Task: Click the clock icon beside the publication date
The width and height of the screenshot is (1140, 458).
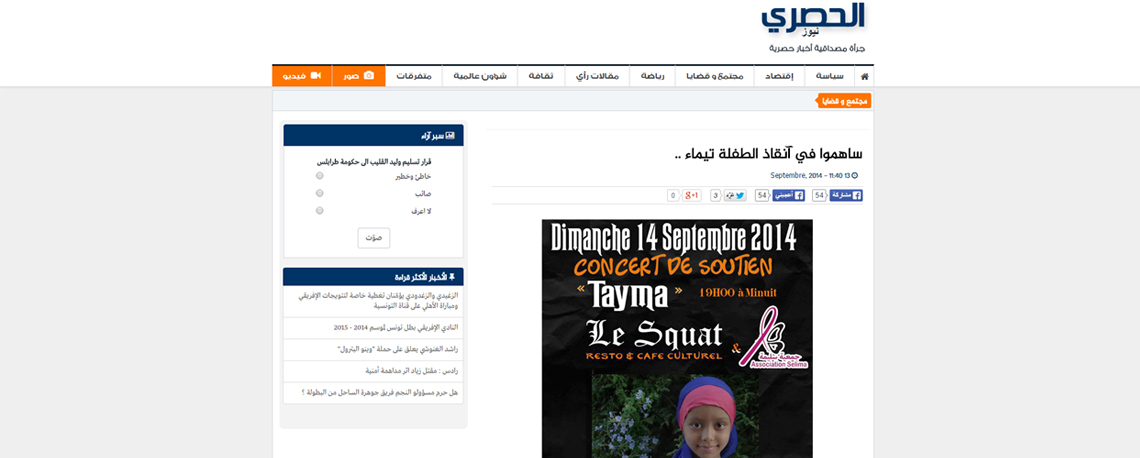Action: click(855, 175)
